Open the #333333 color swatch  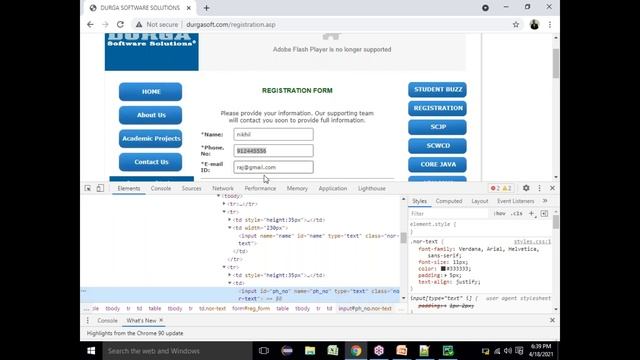(443, 269)
